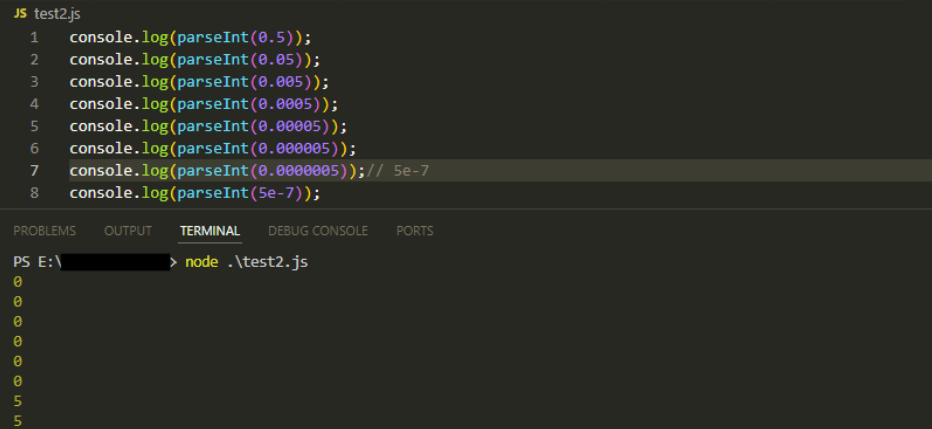Viewport: 932px width, 429px height.
Task: Click line number 7 in the gutter
Action: click(x=34, y=171)
